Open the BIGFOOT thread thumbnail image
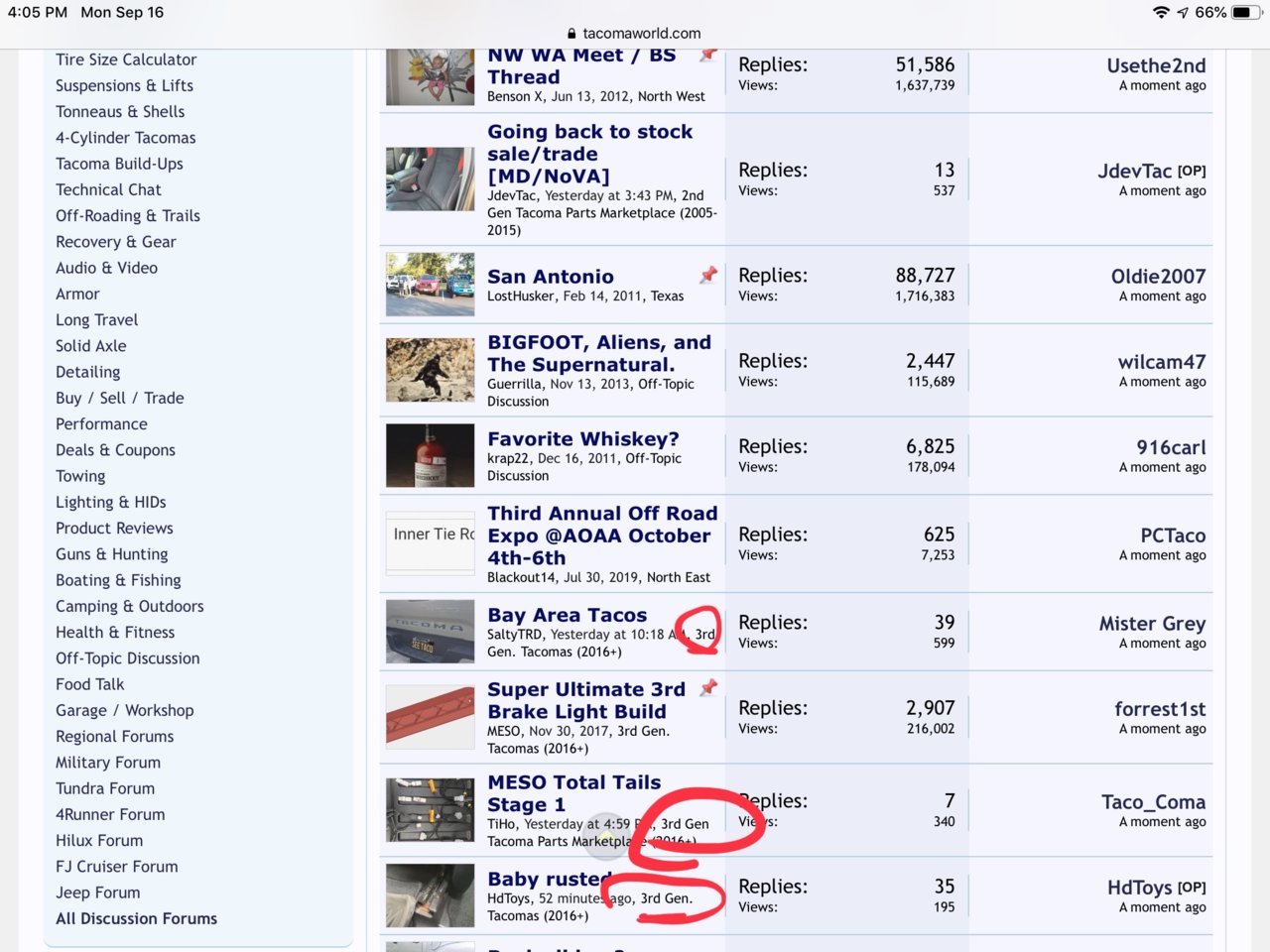The width and height of the screenshot is (1270, 952). (x=430, y=370)
